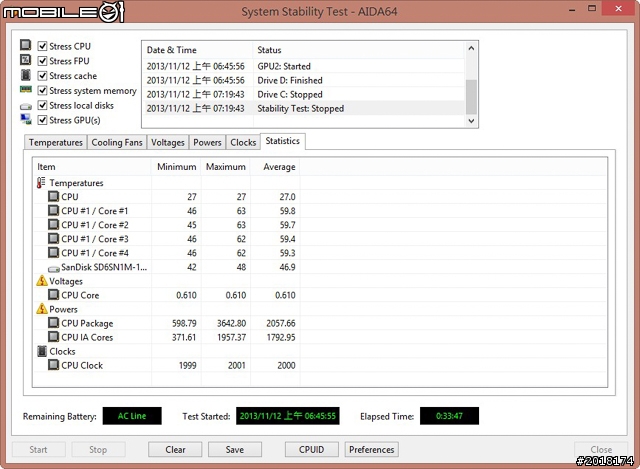Click the log scroll up arrow
This screenshot has height=469, width=640.
pyautogui.click(x=471, y=49)
